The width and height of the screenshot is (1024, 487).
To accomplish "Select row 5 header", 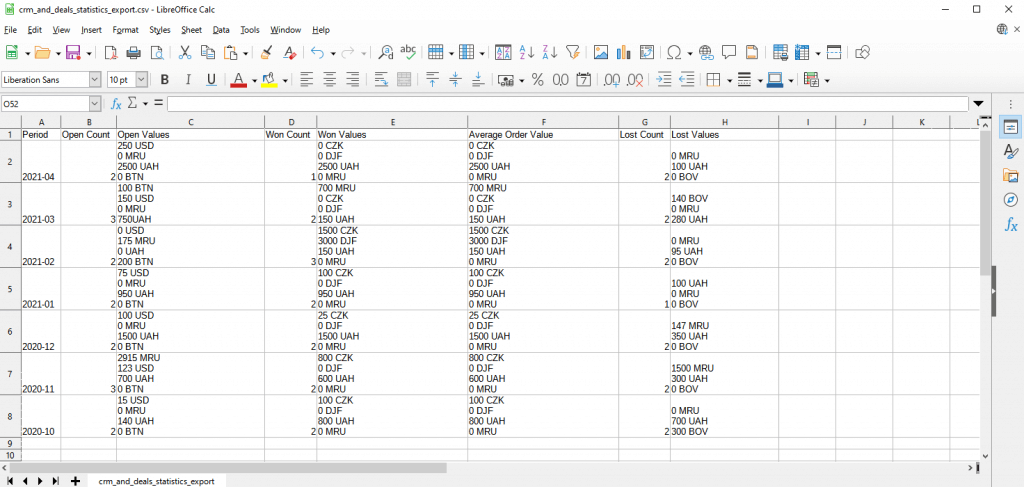I will pyautogui.click(x=9, y=288).
